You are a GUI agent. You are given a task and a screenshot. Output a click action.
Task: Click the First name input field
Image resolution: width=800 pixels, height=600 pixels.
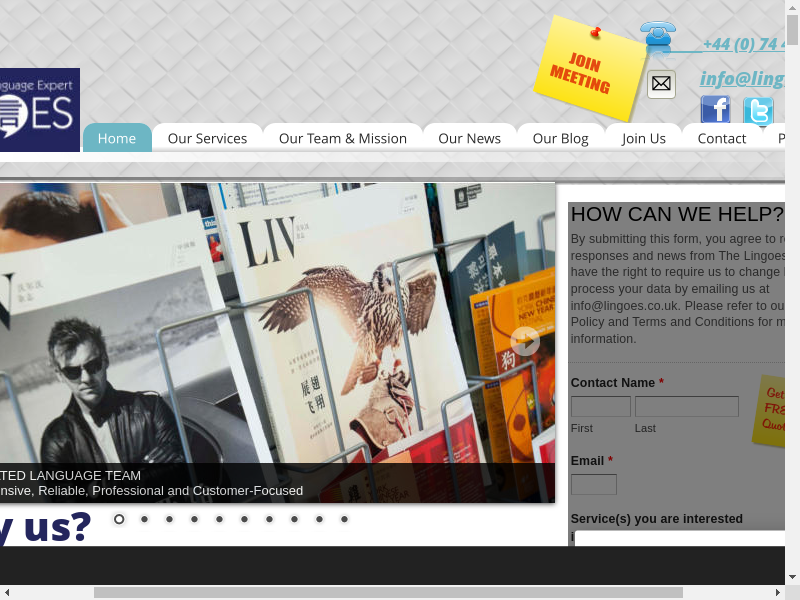(x=600, y=406)
